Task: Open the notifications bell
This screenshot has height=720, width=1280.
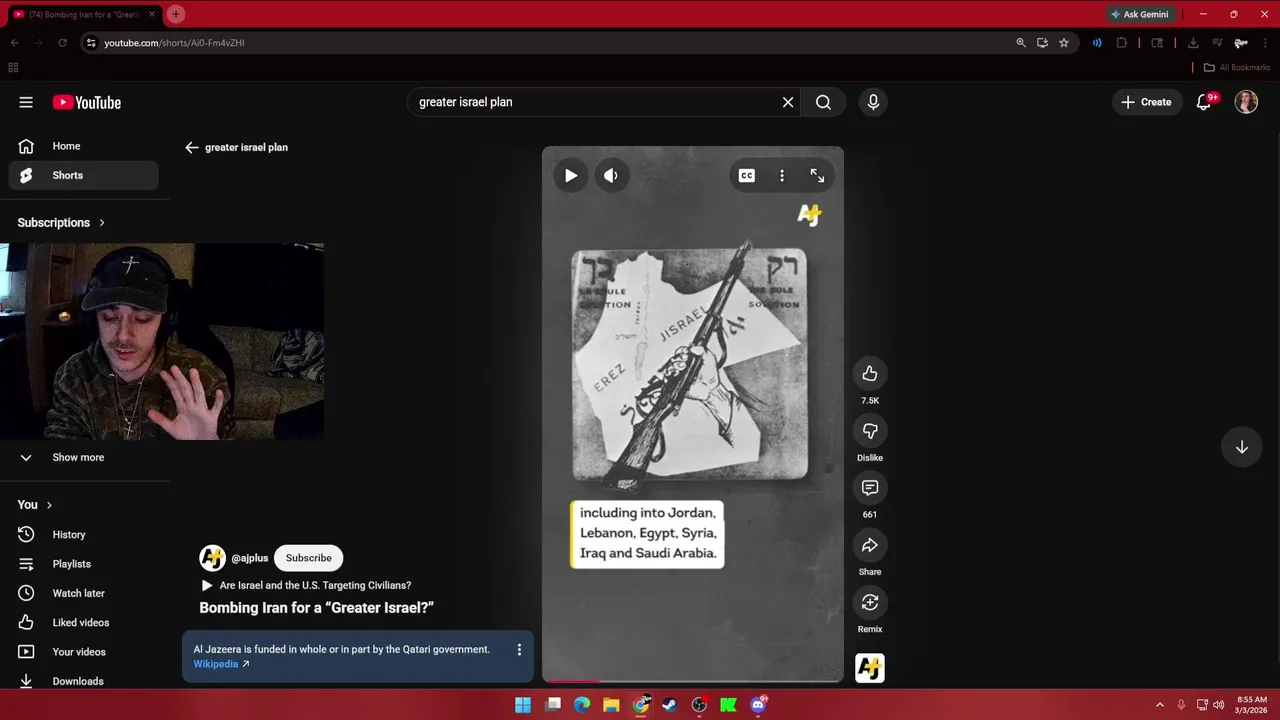Action: tap(1204, 102)
